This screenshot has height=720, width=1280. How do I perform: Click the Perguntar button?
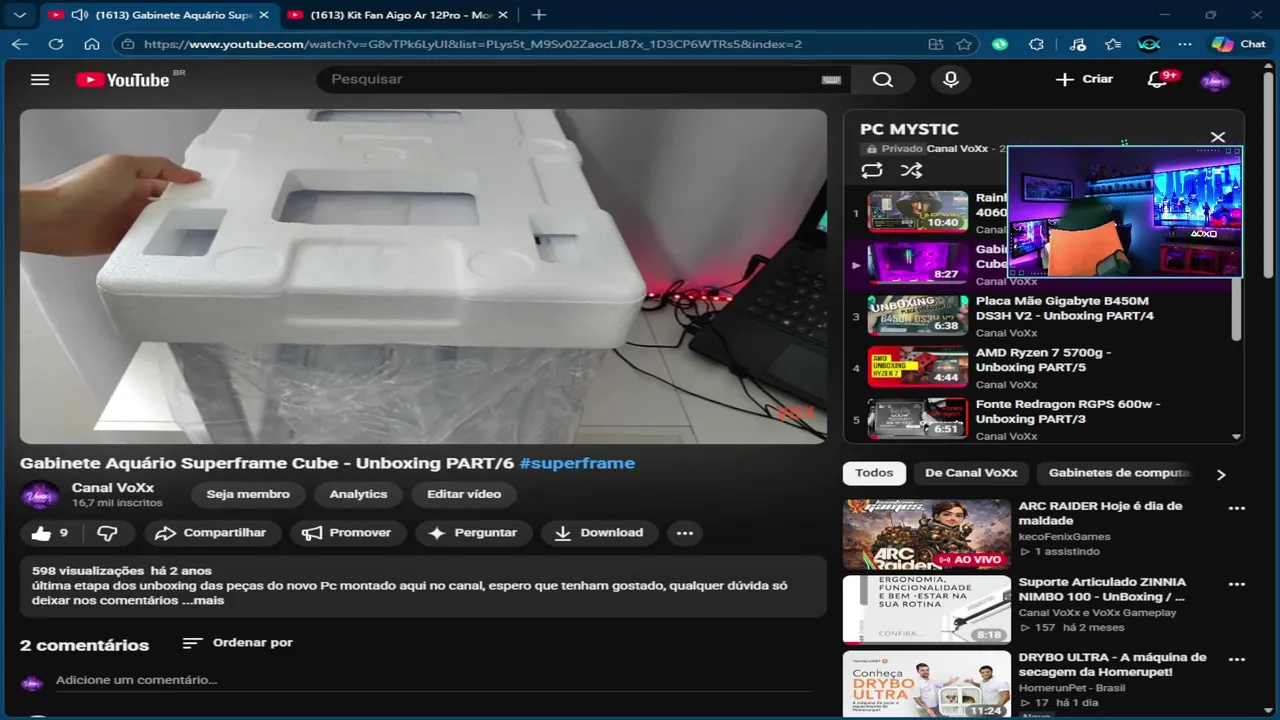coord(473,533)
